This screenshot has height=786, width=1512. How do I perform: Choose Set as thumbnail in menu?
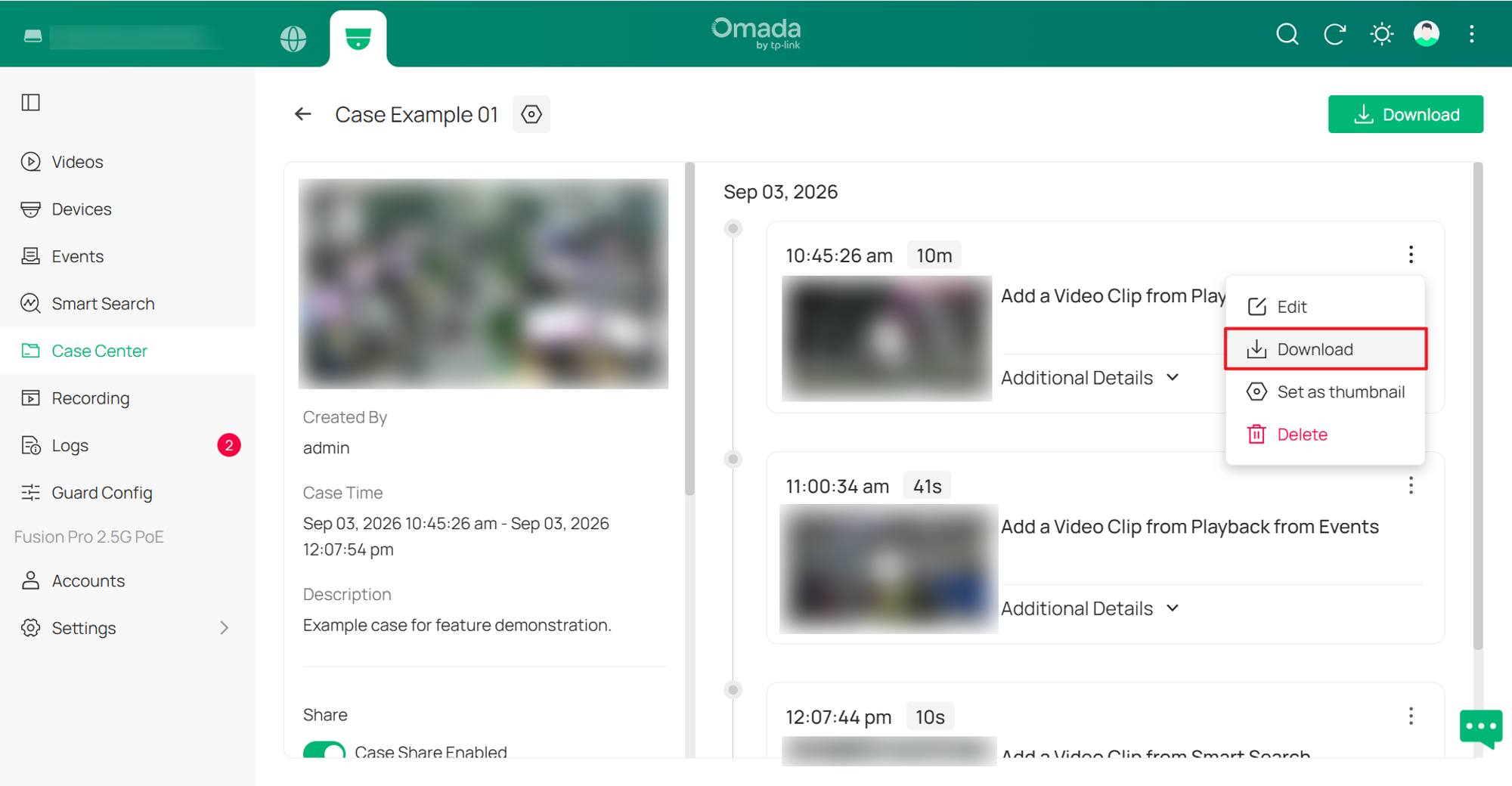coord(1325,391)
